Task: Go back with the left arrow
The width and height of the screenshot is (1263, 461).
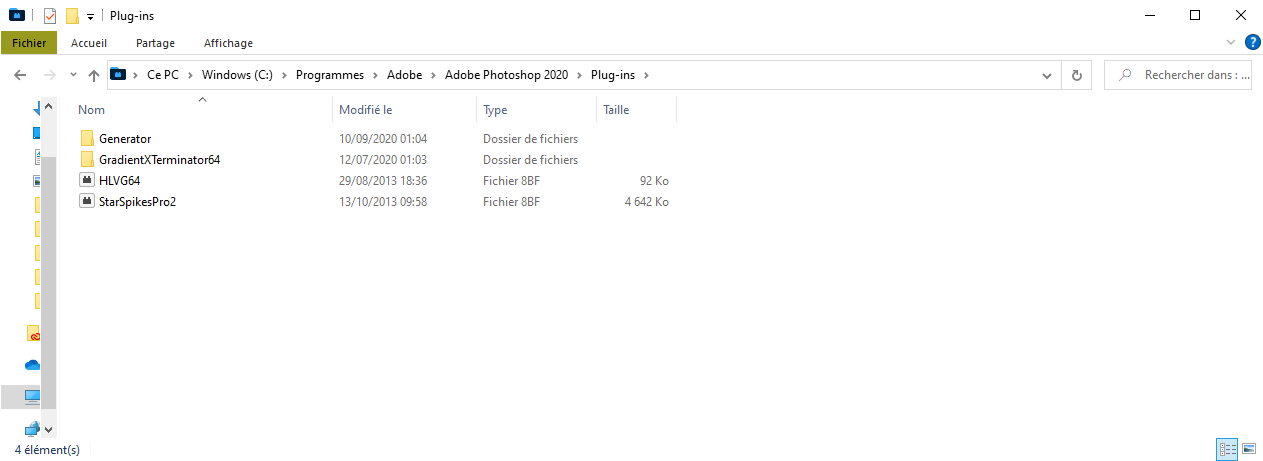Action: (19, 75)
